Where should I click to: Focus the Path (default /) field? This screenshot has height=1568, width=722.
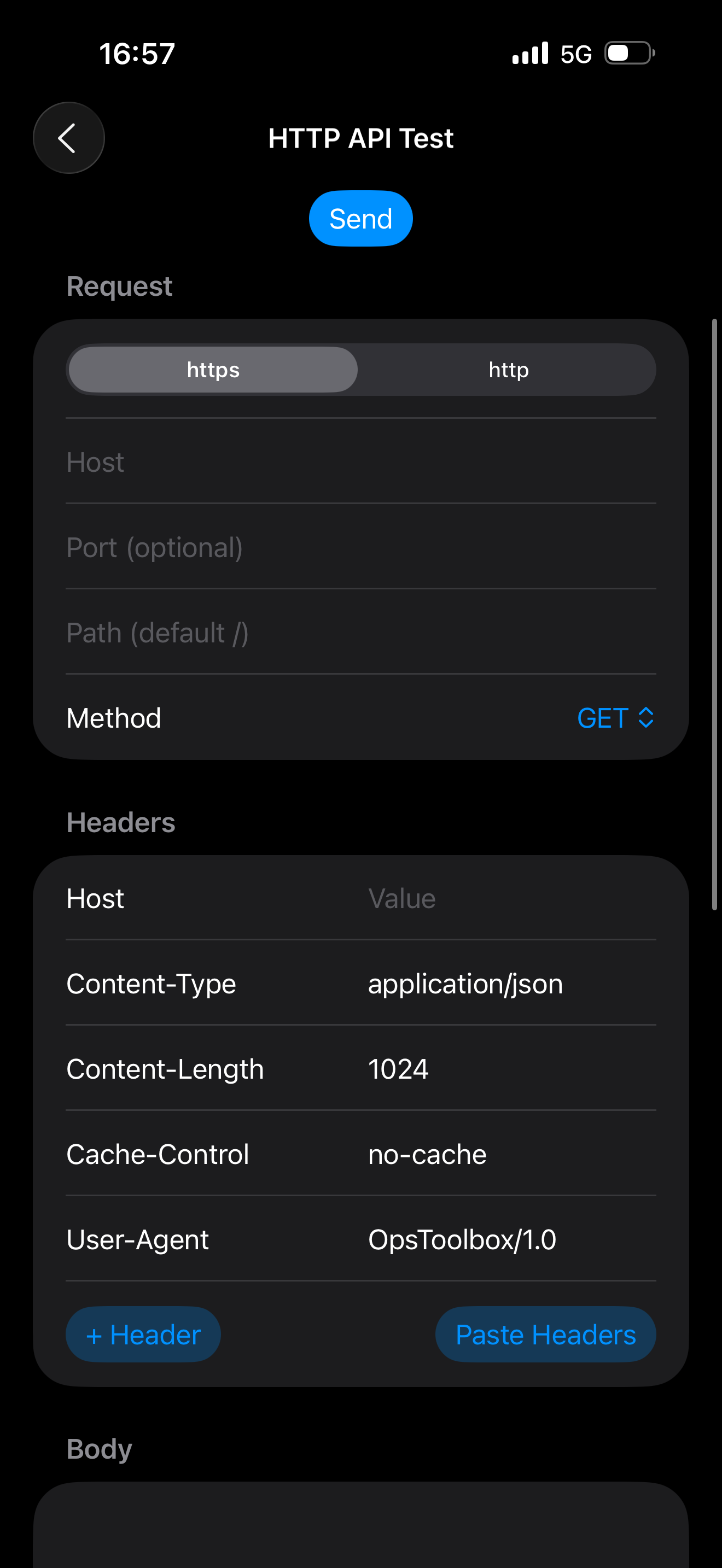[361, 633]
